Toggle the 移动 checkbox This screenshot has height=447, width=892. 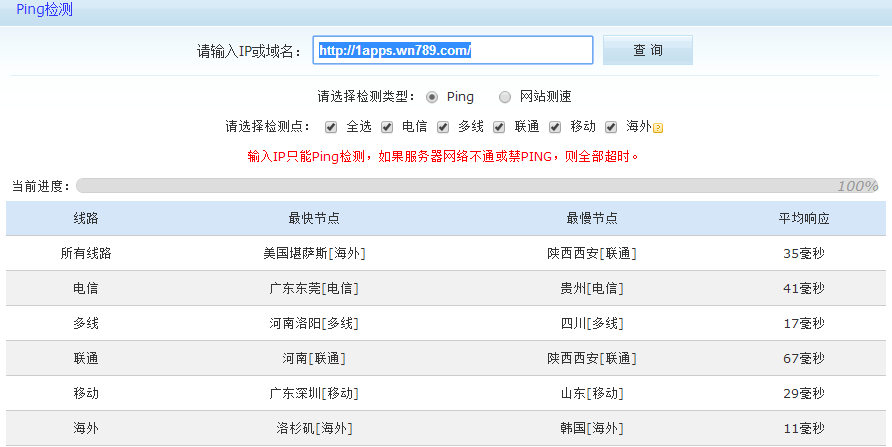pyautogui.click(x=555, y=127)
